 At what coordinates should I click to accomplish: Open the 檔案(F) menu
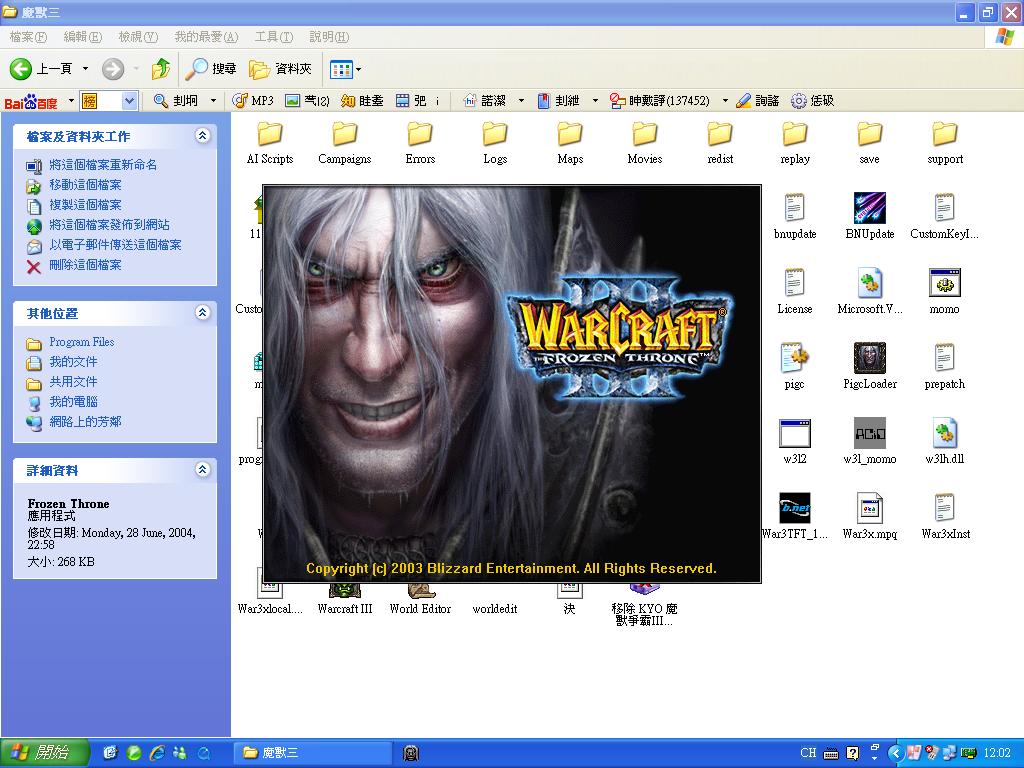coord(28,37)
